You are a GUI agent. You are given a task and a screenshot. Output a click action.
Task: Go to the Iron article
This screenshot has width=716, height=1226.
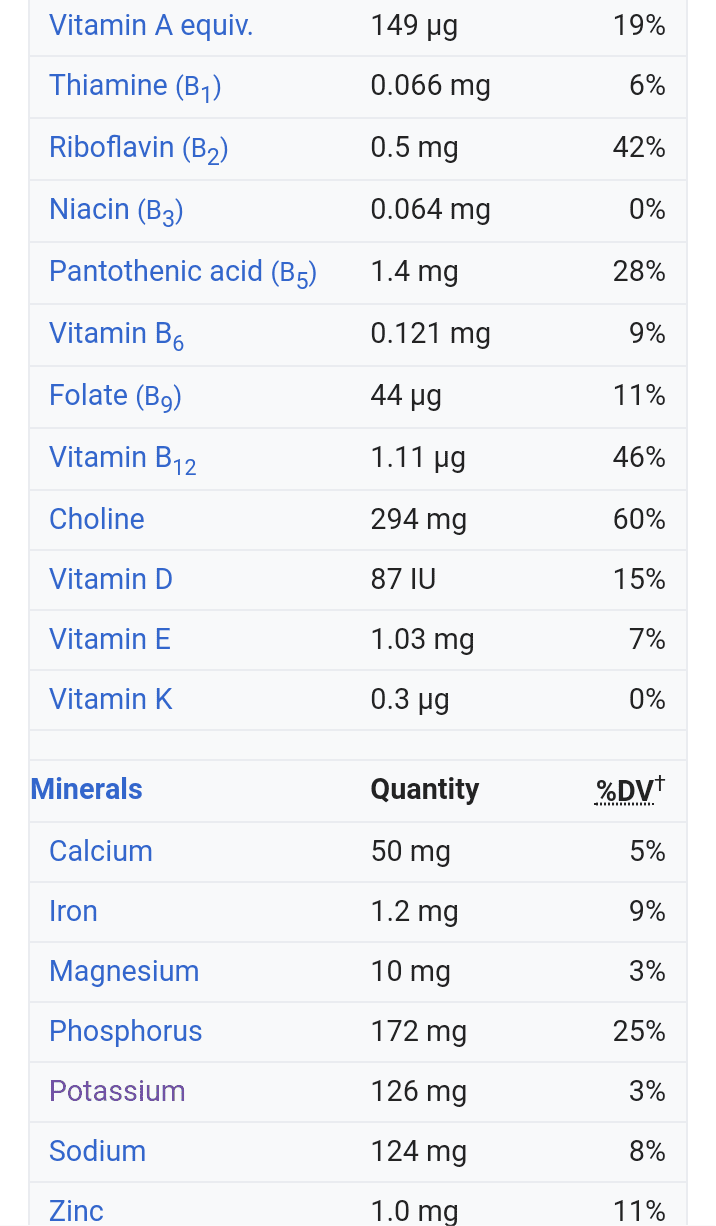click(x=73, y=911)
